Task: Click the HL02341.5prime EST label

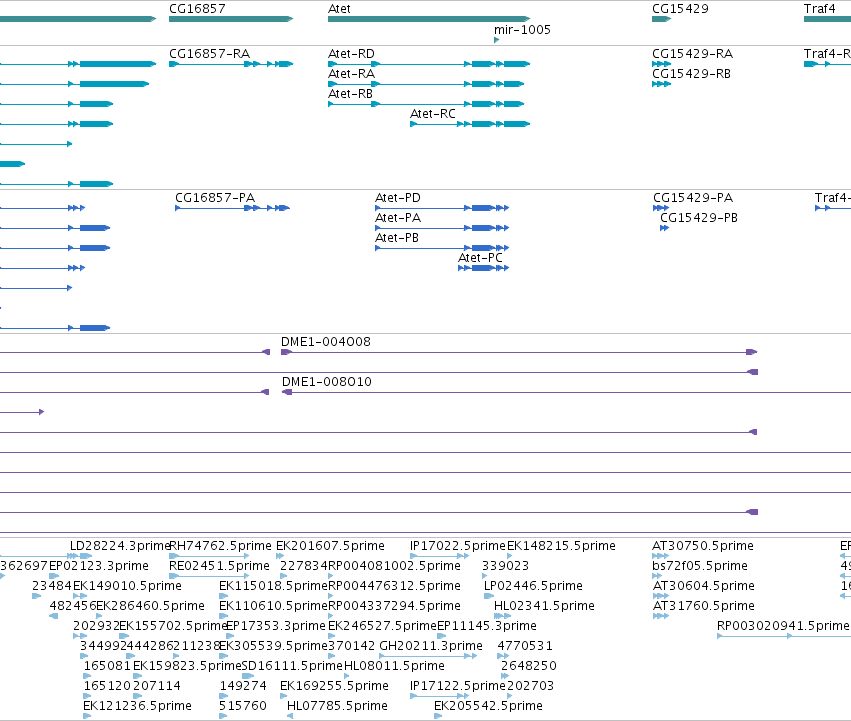Action: (x=544, y=606)
